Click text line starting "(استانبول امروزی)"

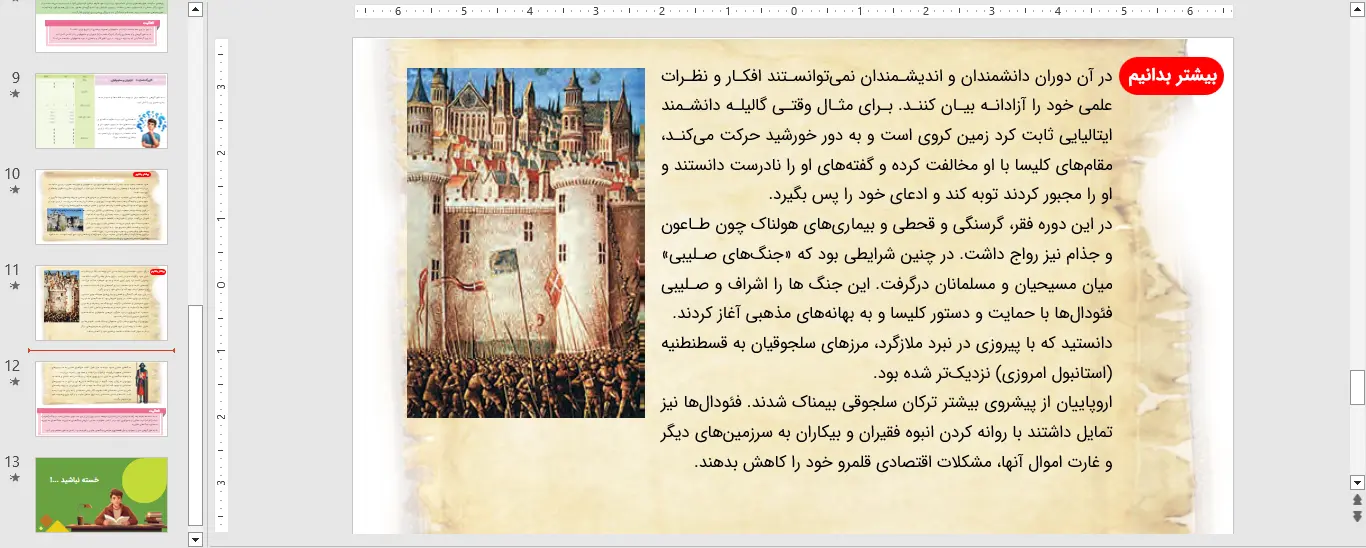pos(992,373)
